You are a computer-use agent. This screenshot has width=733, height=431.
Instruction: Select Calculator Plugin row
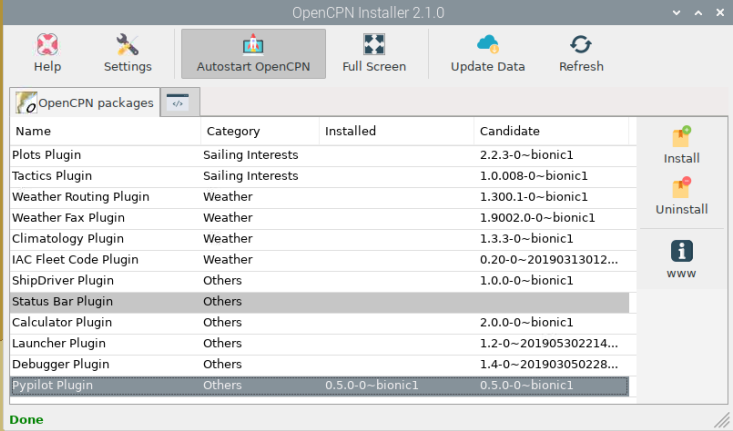[320, 323]
